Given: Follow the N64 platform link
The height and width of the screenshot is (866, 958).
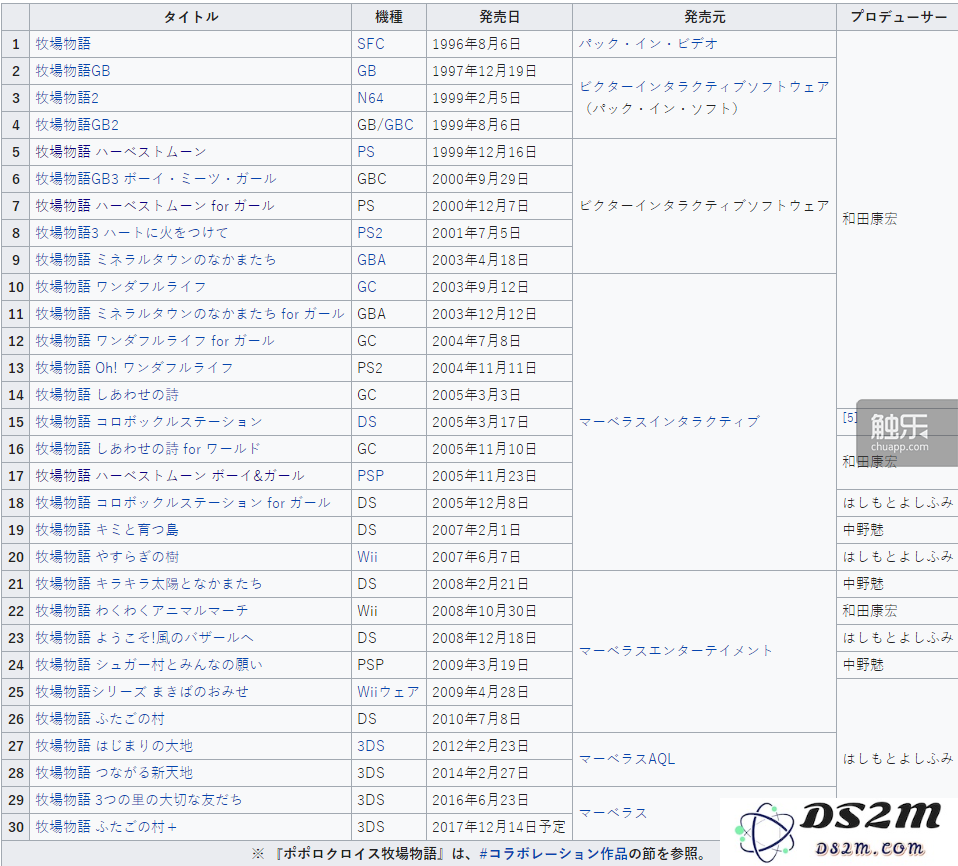Looking at the screenshot, I should tap(370, 98).
